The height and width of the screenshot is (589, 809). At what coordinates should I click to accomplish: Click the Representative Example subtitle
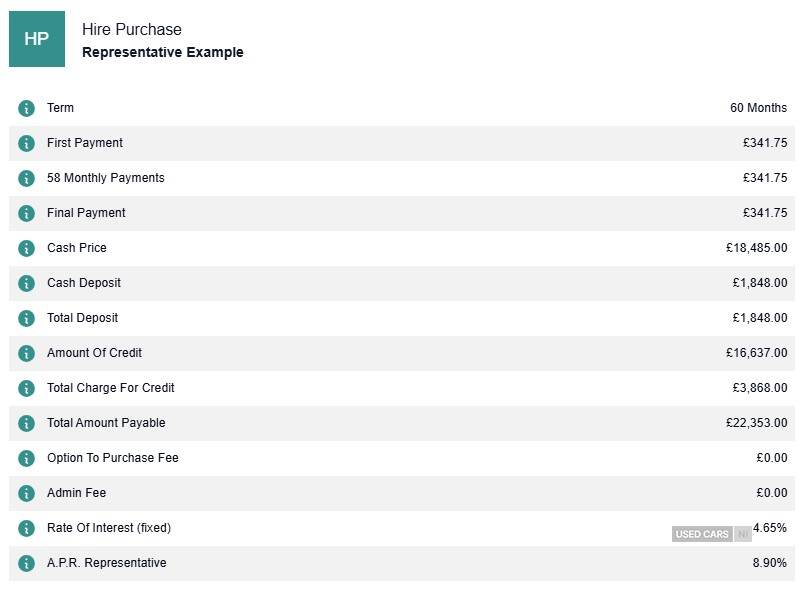point(162,52)
